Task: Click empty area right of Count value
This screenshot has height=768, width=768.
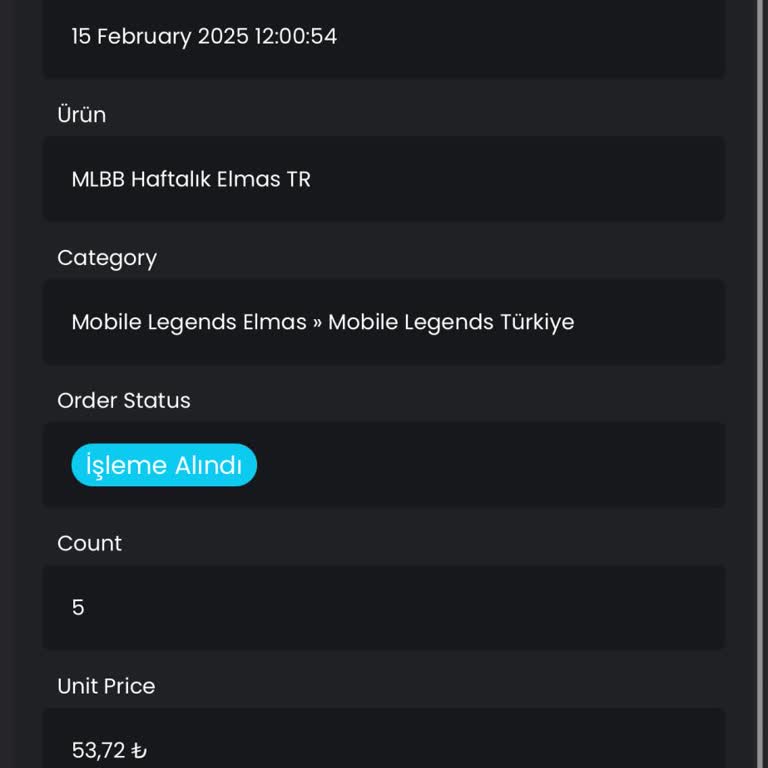Action: click(x=400, y=607)
